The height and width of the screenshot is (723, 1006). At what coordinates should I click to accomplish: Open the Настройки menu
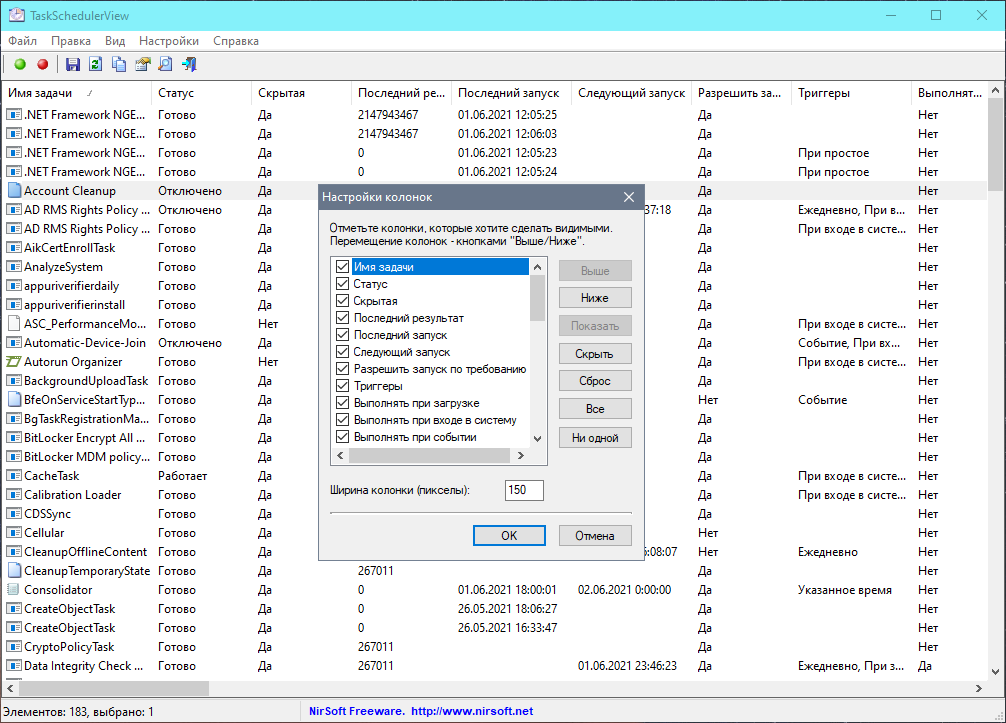click(168, 41)
